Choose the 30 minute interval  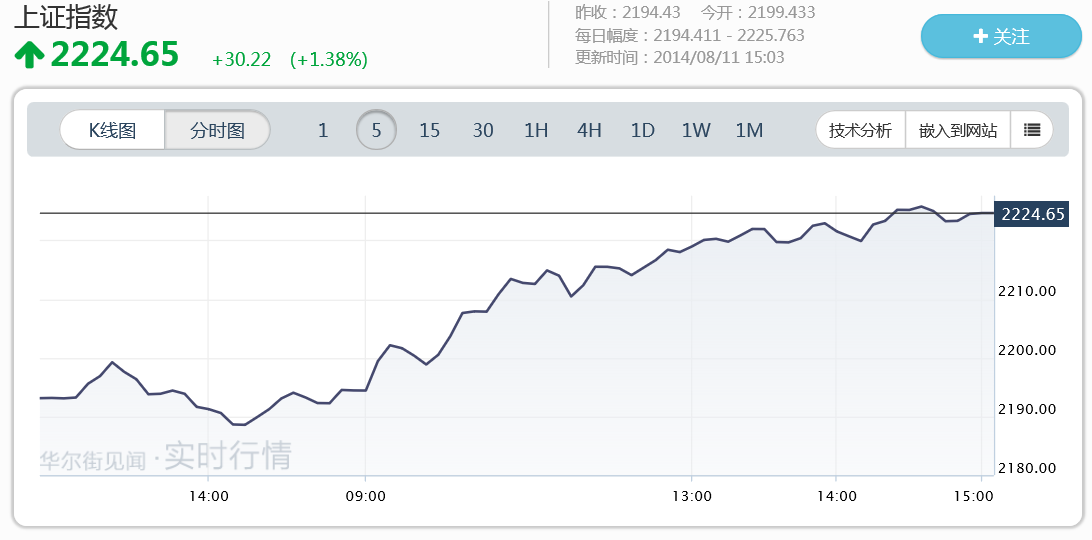tap(483, 130)
